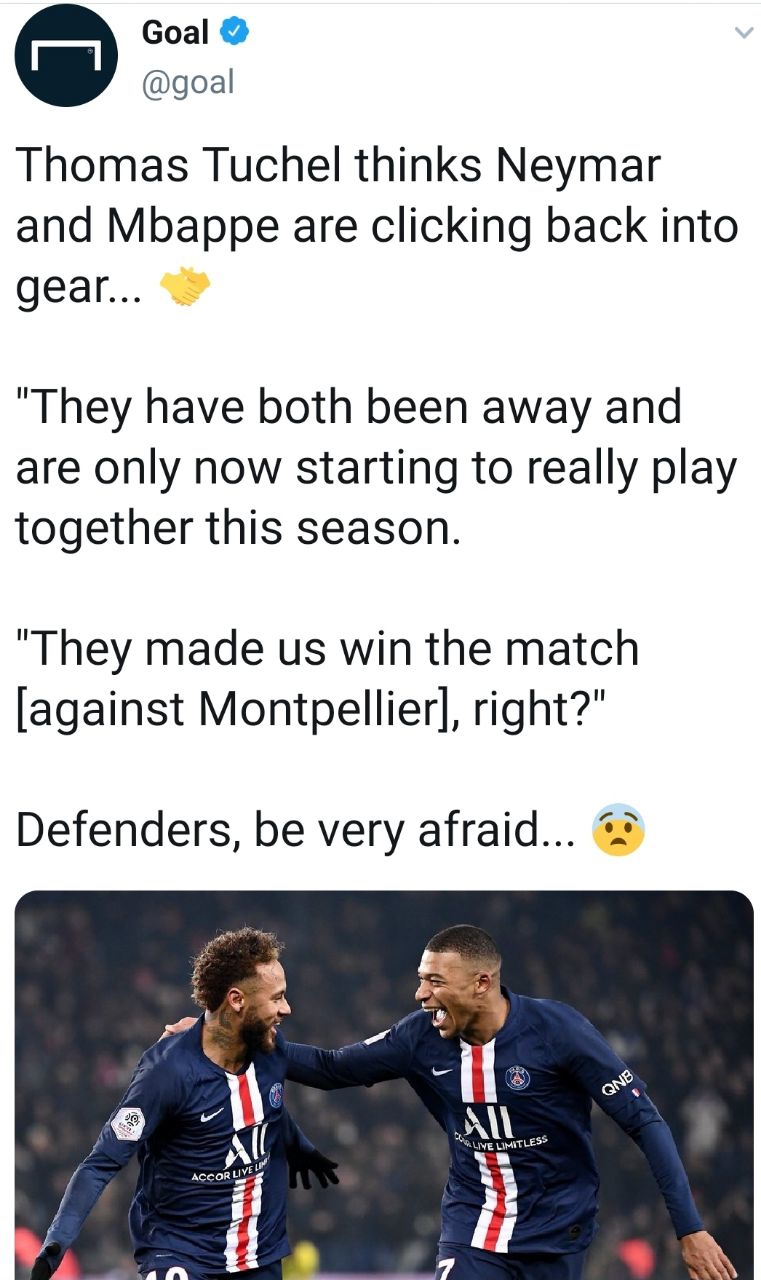Click the fearful face emoji
Image resolution: width=761 pixels, height=1280 pixels.
click(x=619, y=832)
